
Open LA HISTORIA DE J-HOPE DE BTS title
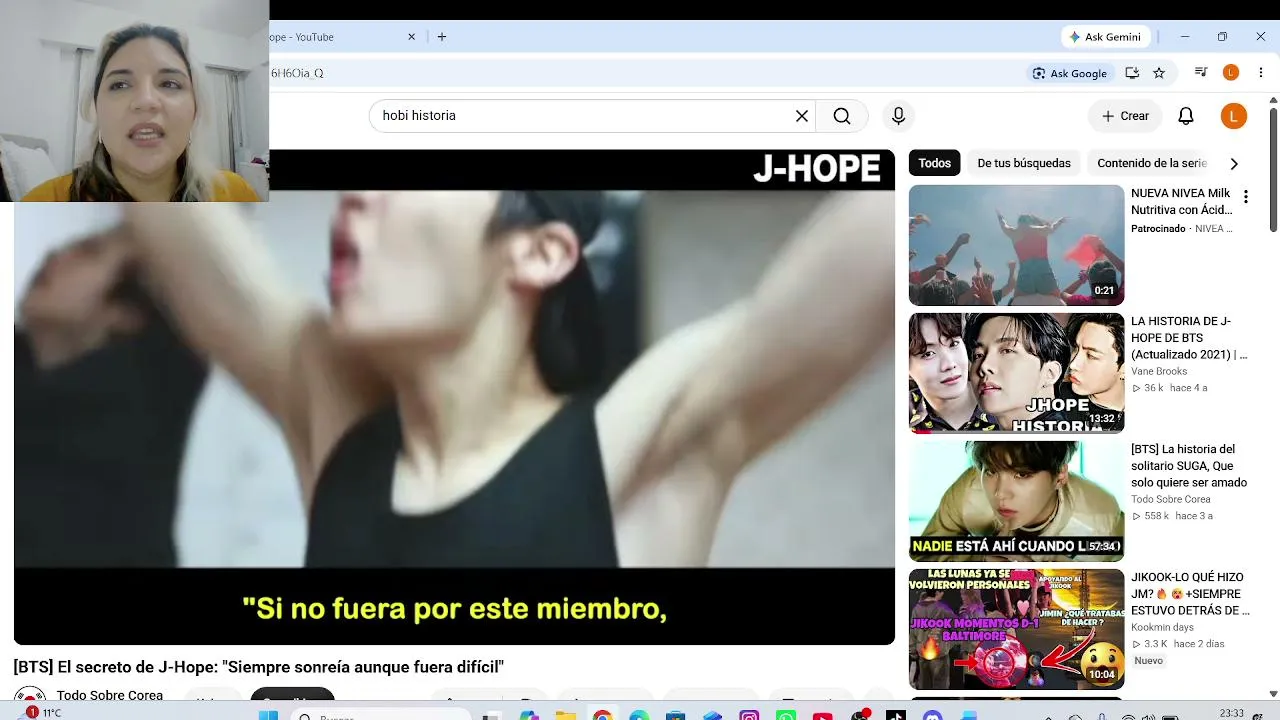tap(1189, 338)
